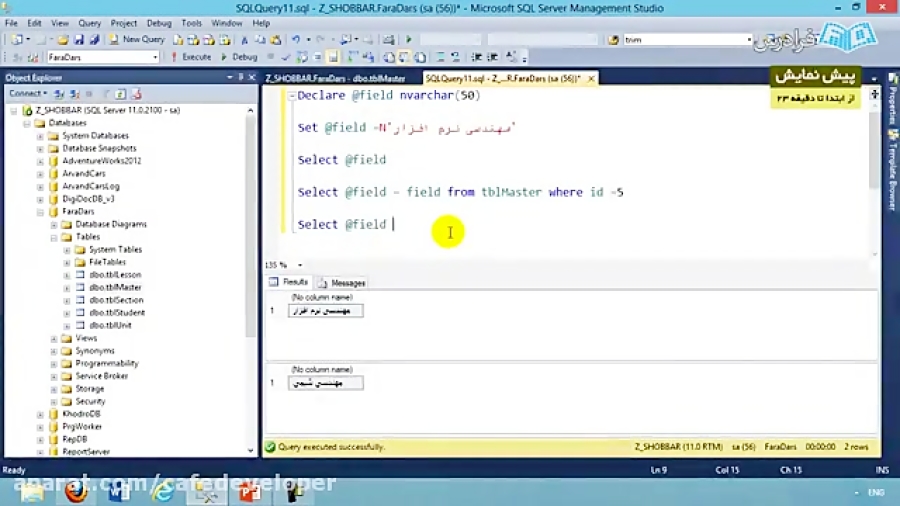This screenshot has width=900, height=506.
Task: Decrease indent of the selected lines
Action: [x=476, y=57]
